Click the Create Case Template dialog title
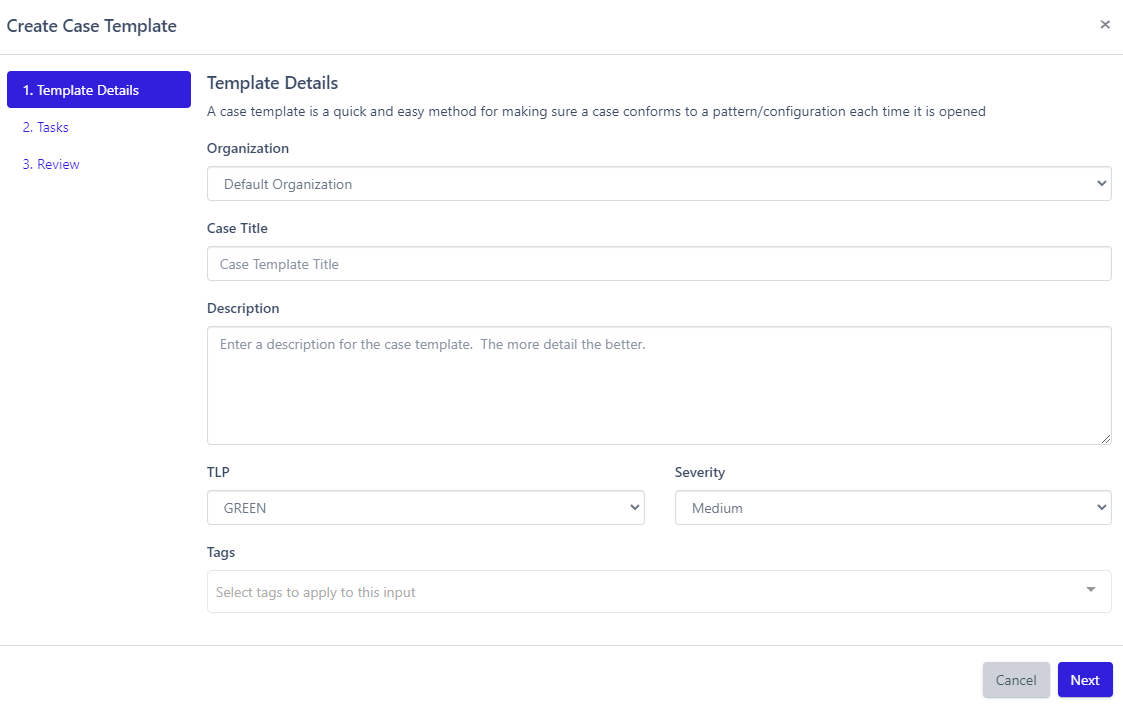The image size is (1123, 707). 92,27
